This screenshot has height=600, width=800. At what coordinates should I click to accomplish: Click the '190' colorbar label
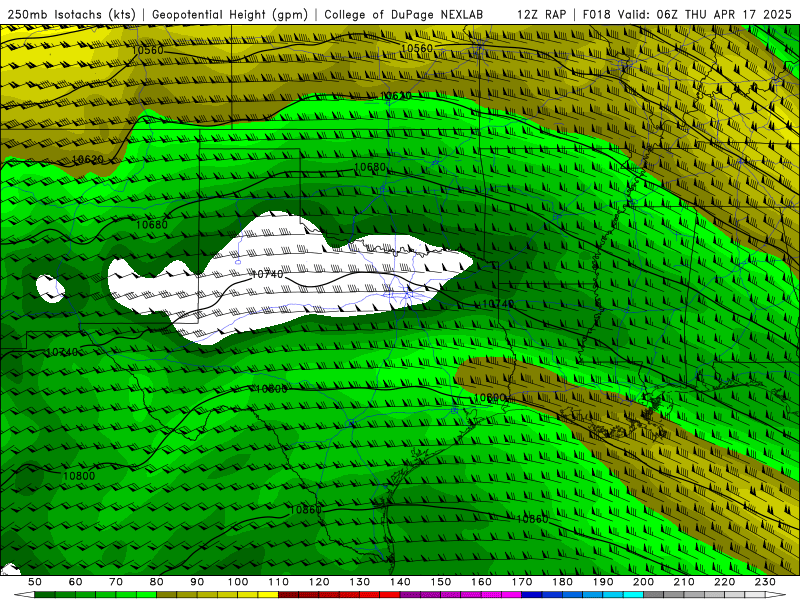603,582
